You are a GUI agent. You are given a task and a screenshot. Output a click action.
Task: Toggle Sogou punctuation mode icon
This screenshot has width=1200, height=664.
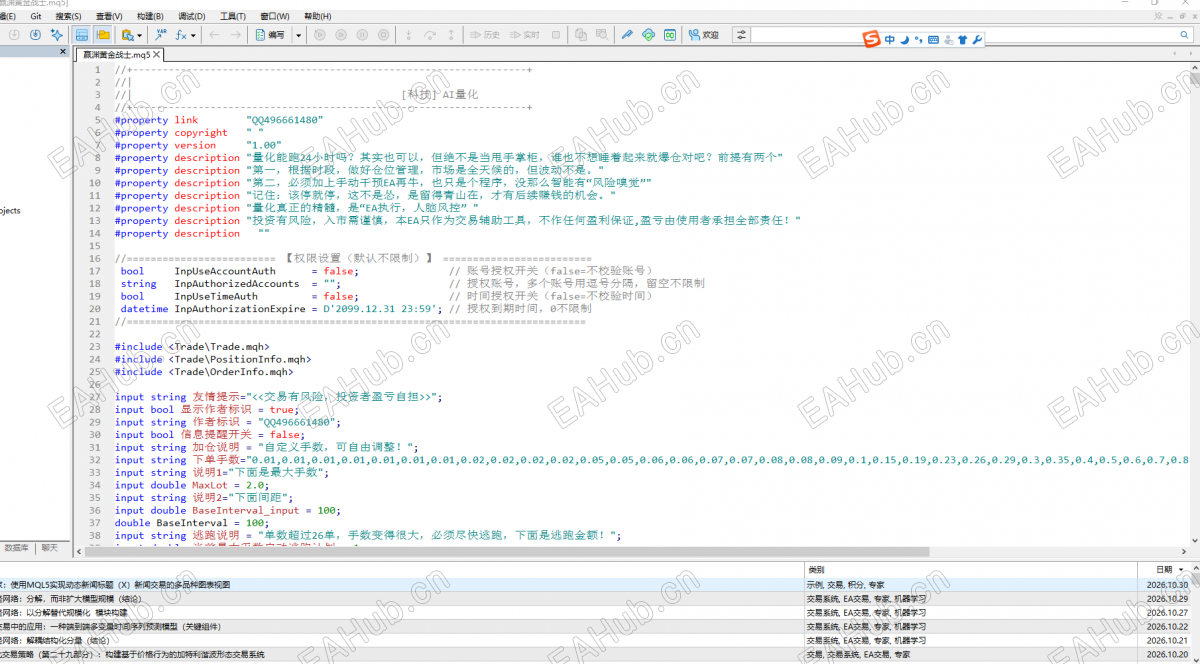coord(918,40)
